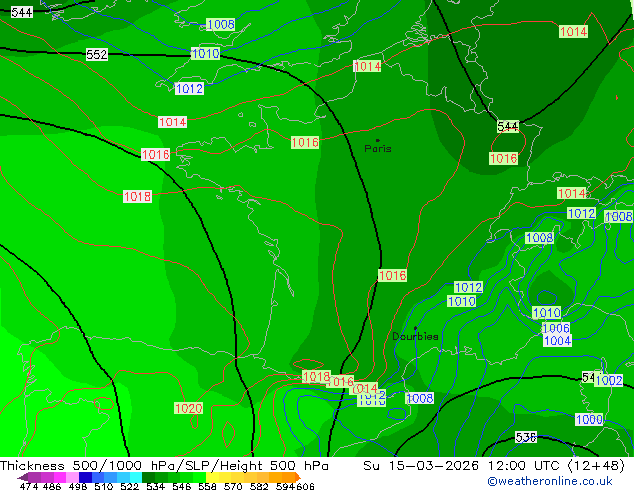Click the blue 1012 label over southwest England
Image resolution: width=634 pixels, height=490 pixels.
[x=189, y=89]
